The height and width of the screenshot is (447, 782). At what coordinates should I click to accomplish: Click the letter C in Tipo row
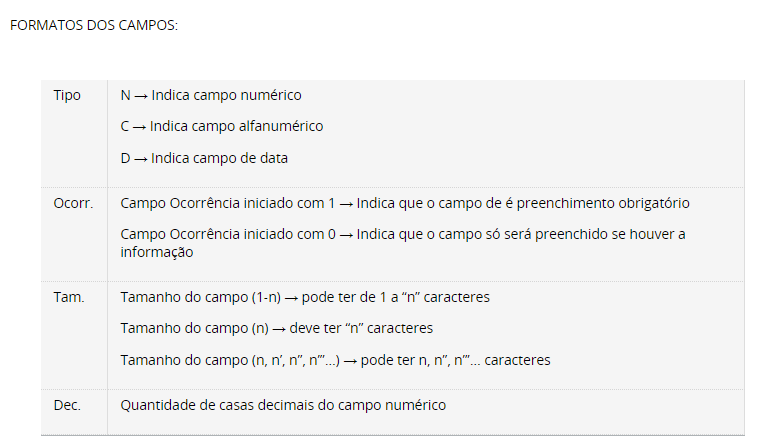tap(125, 127)
